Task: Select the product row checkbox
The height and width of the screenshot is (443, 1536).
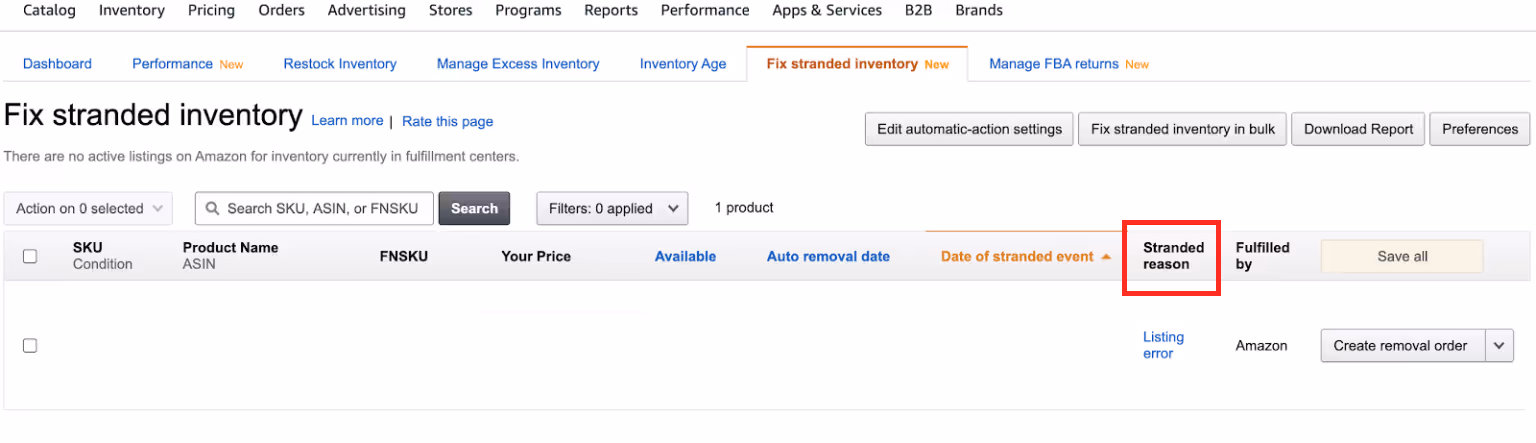Action: [30, 346]
